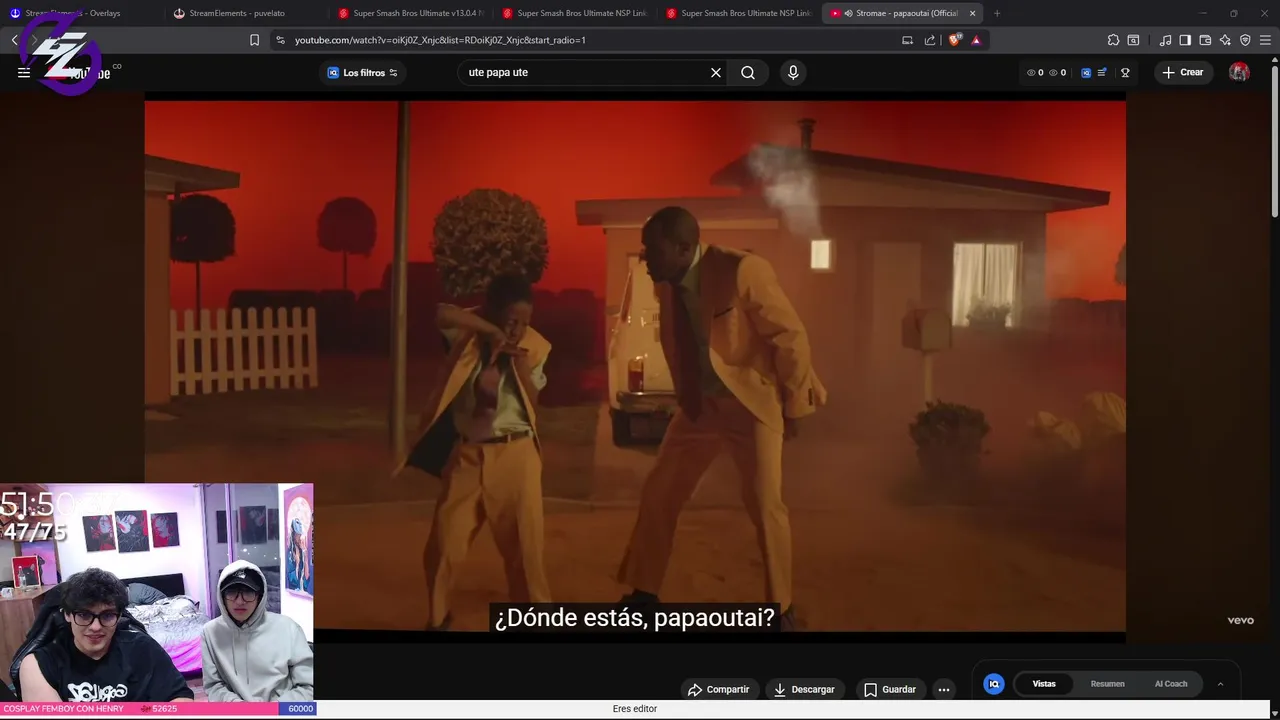Click Guardar to save video

click(x=890, y=689)
